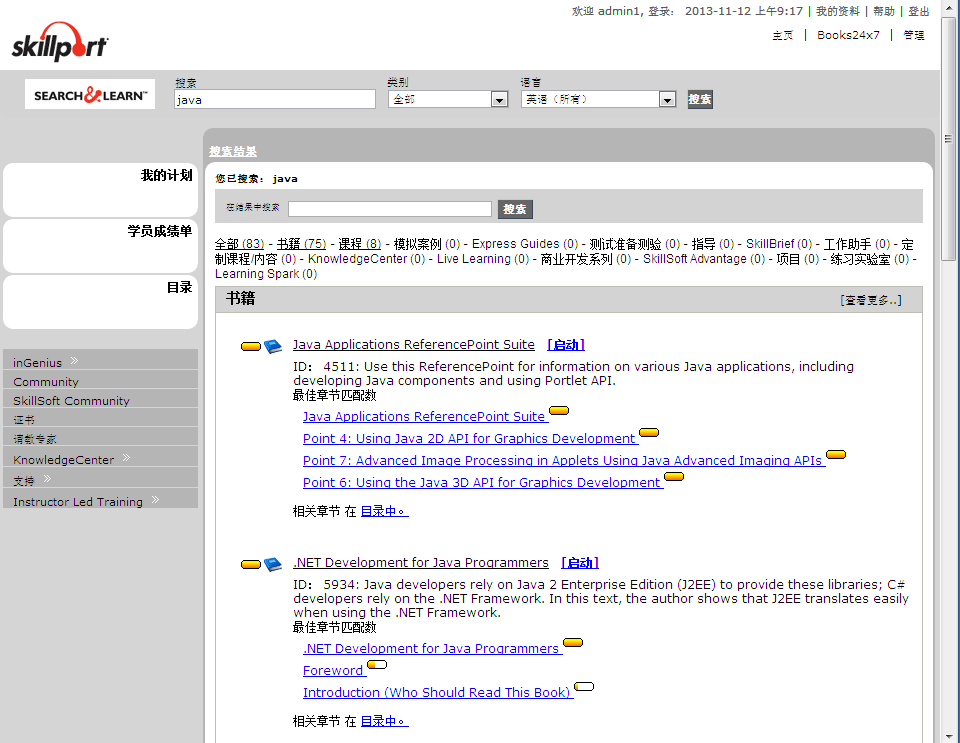The width and height of the screenshot is (960, 743).
Task: Click the relevance indicator after the Foreword link
Action: pyautogui.click(x=377, y=665)
